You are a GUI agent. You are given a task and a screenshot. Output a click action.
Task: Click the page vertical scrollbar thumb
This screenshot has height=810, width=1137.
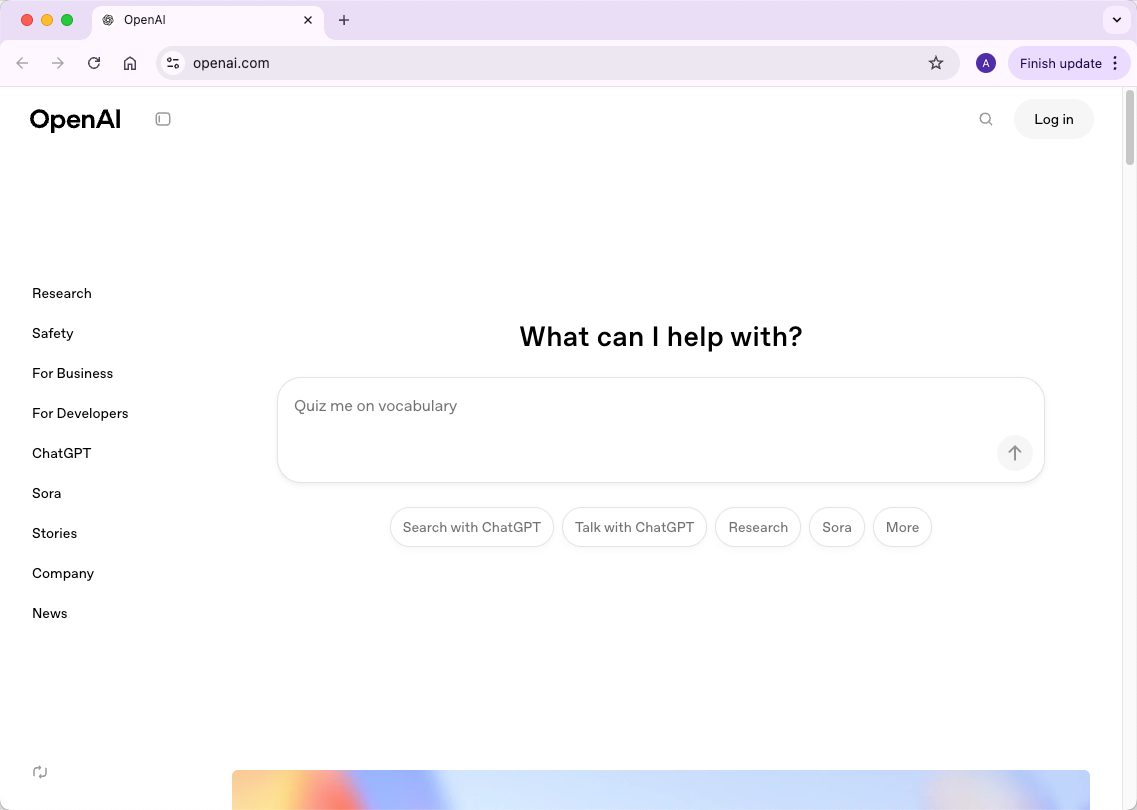[x=1129, y=128]
